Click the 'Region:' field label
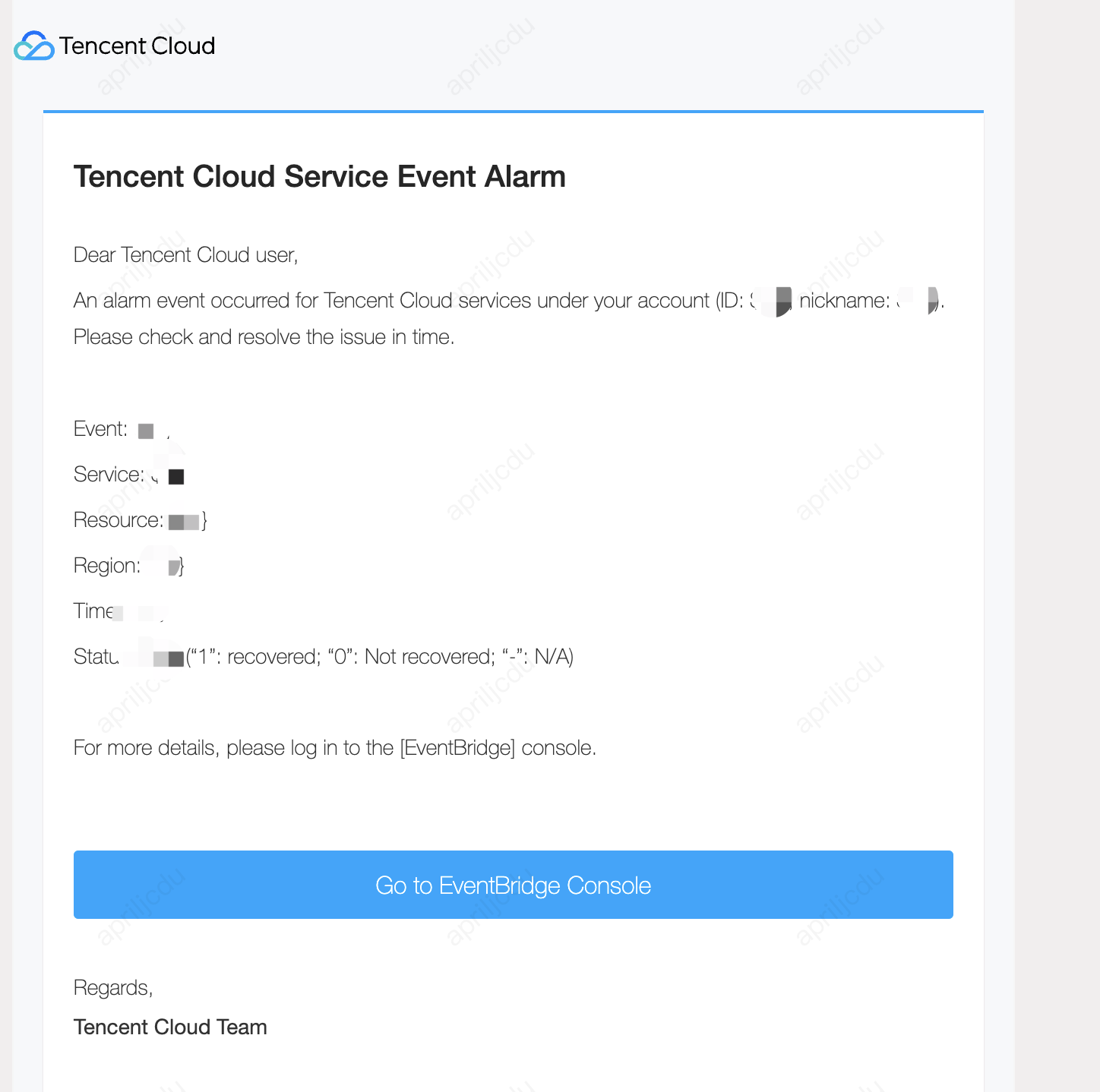Screen dimensions: 1100x1092 click(x=107, y=566)
